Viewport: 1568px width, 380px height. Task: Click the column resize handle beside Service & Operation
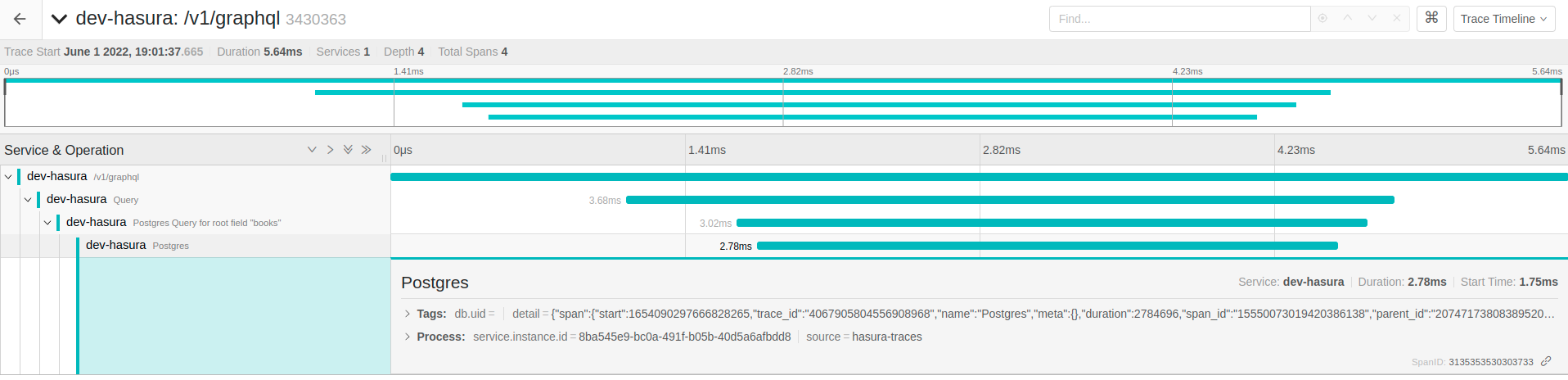(384, 157)
